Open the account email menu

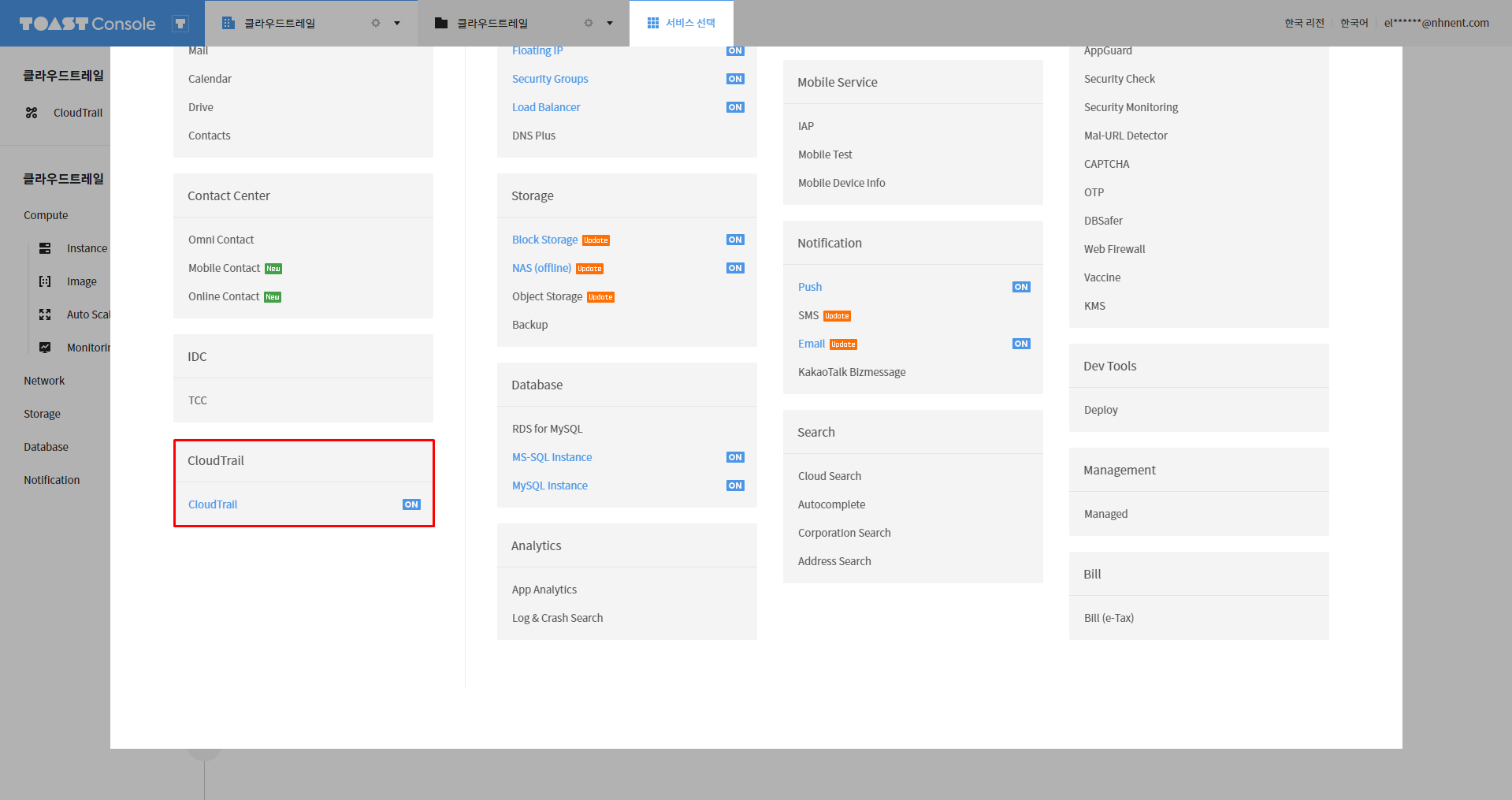(x=1436, y=23)
